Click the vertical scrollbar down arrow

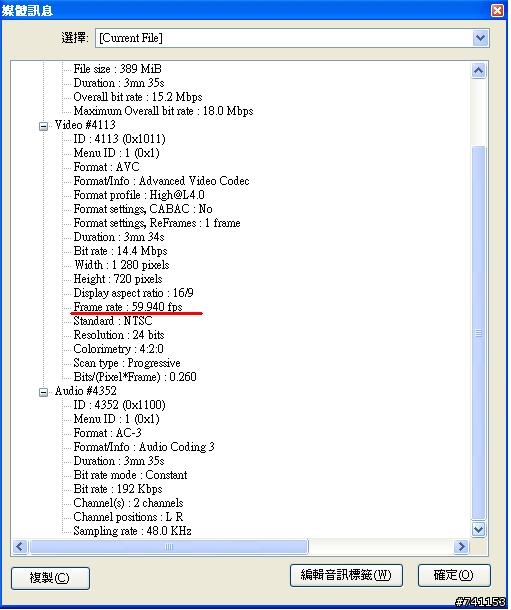click(x=478, y=529)
